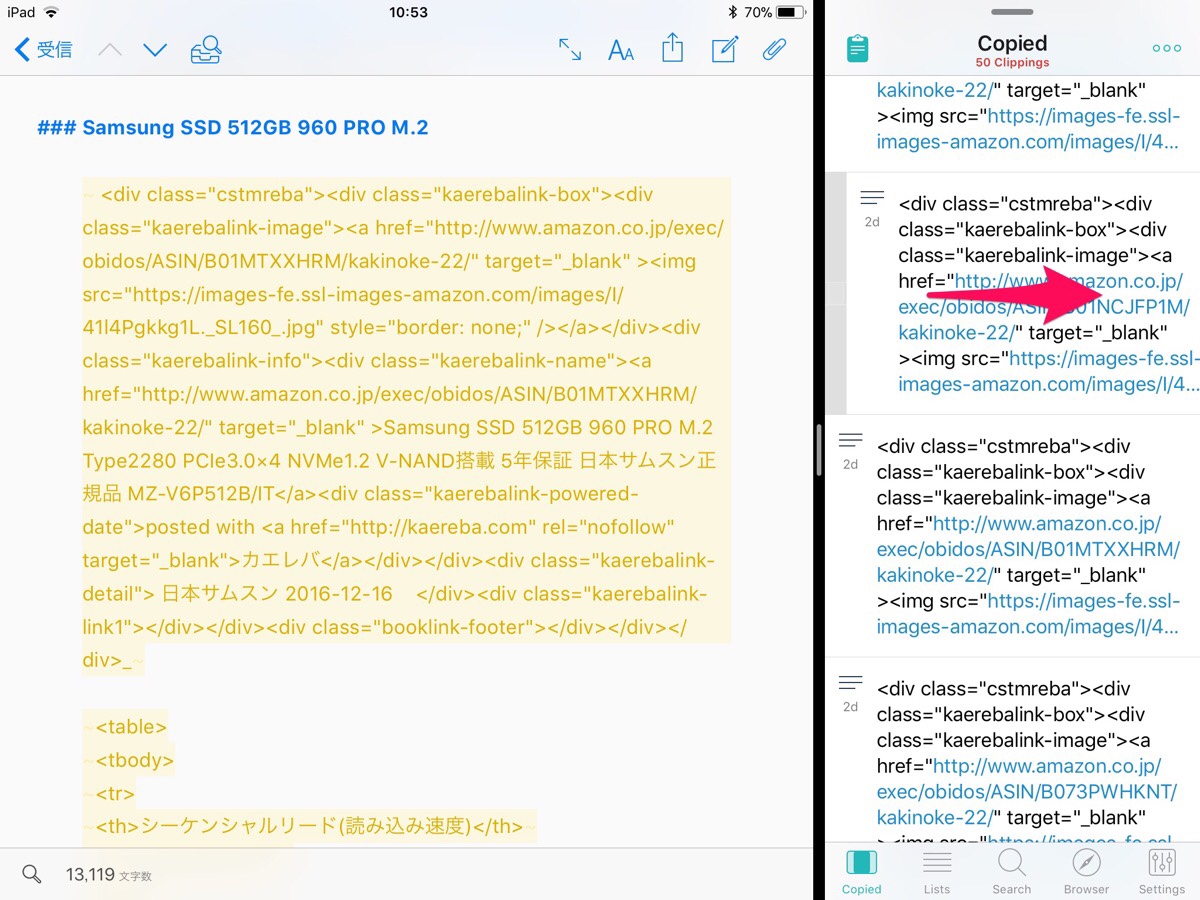Tap the "<tr>" line in the editor

[x=115, y=793]
